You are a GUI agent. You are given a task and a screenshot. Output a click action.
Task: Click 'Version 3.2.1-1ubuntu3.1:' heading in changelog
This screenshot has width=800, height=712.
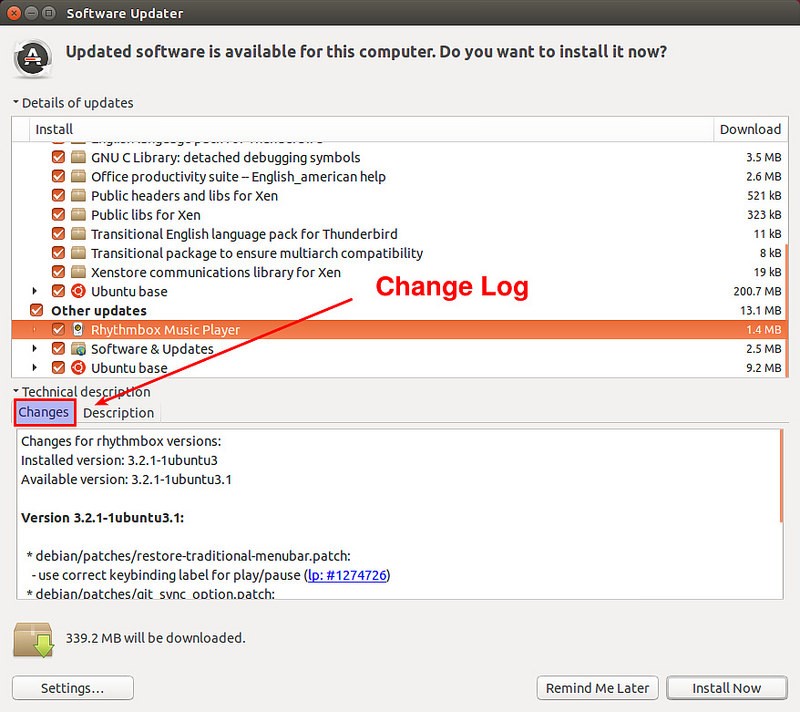pyautogui.click(x=103, y=518)
